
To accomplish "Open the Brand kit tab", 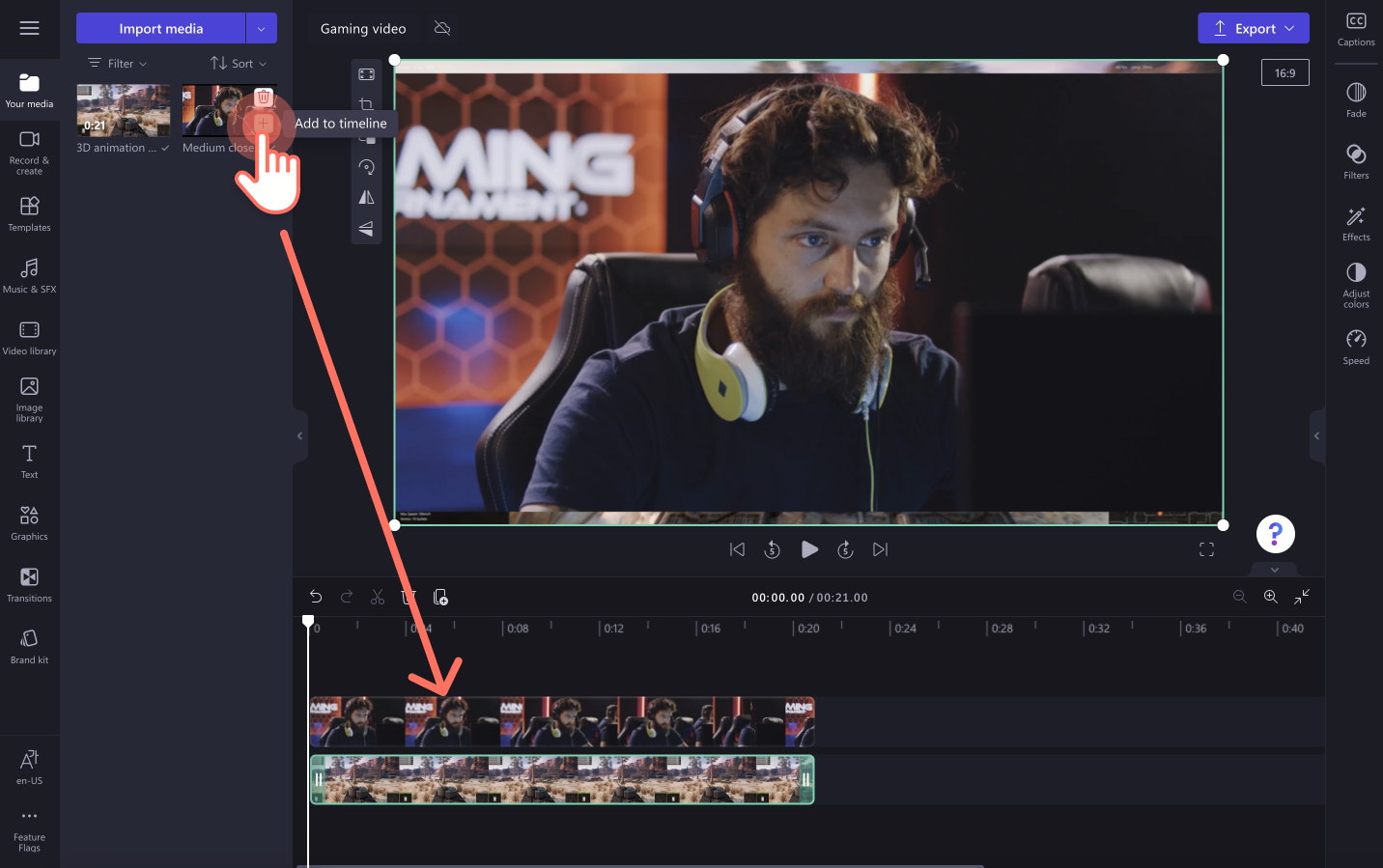I will tap(29, 647).
